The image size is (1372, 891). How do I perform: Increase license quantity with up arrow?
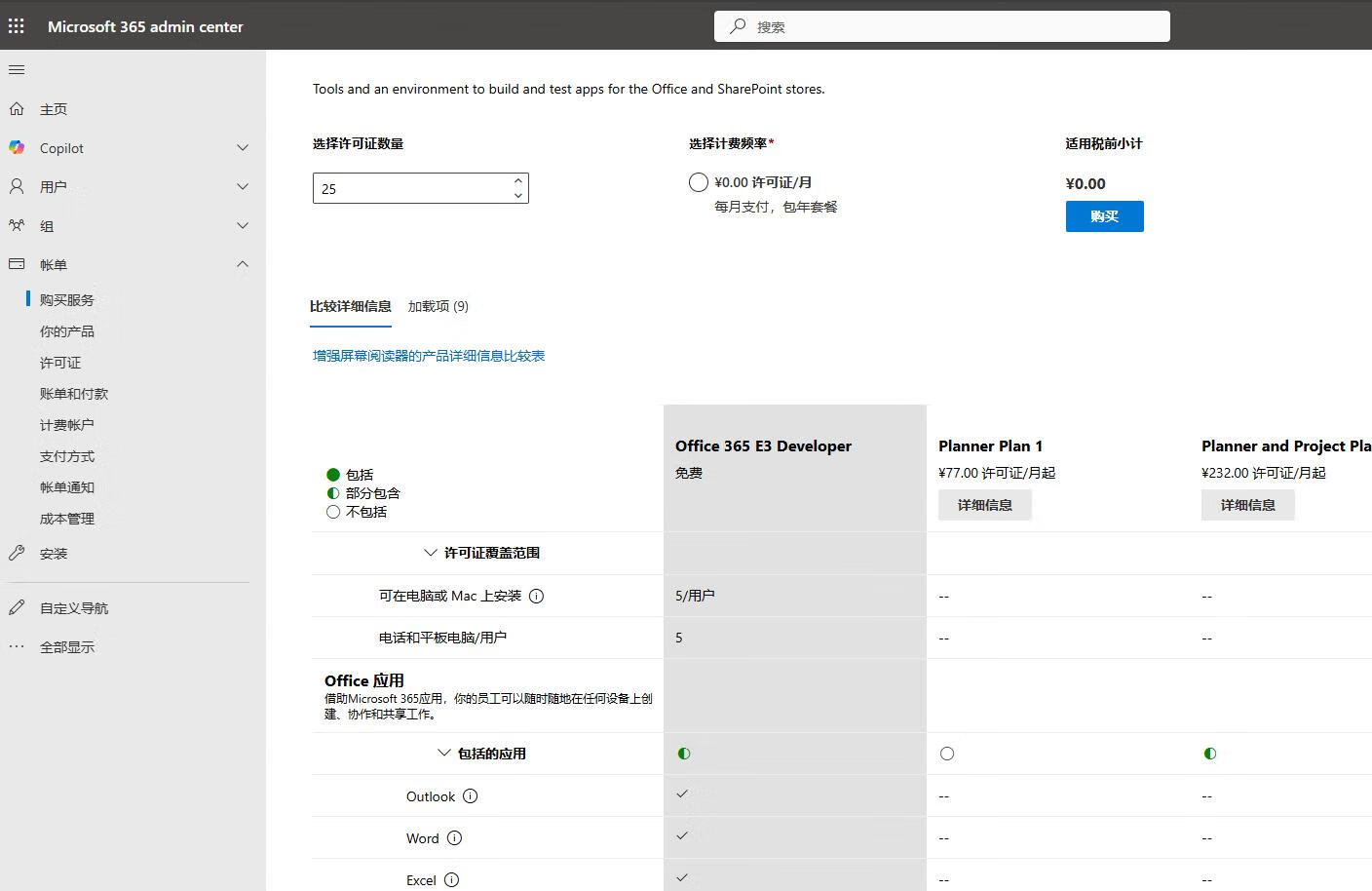click(x=518, y=180)
